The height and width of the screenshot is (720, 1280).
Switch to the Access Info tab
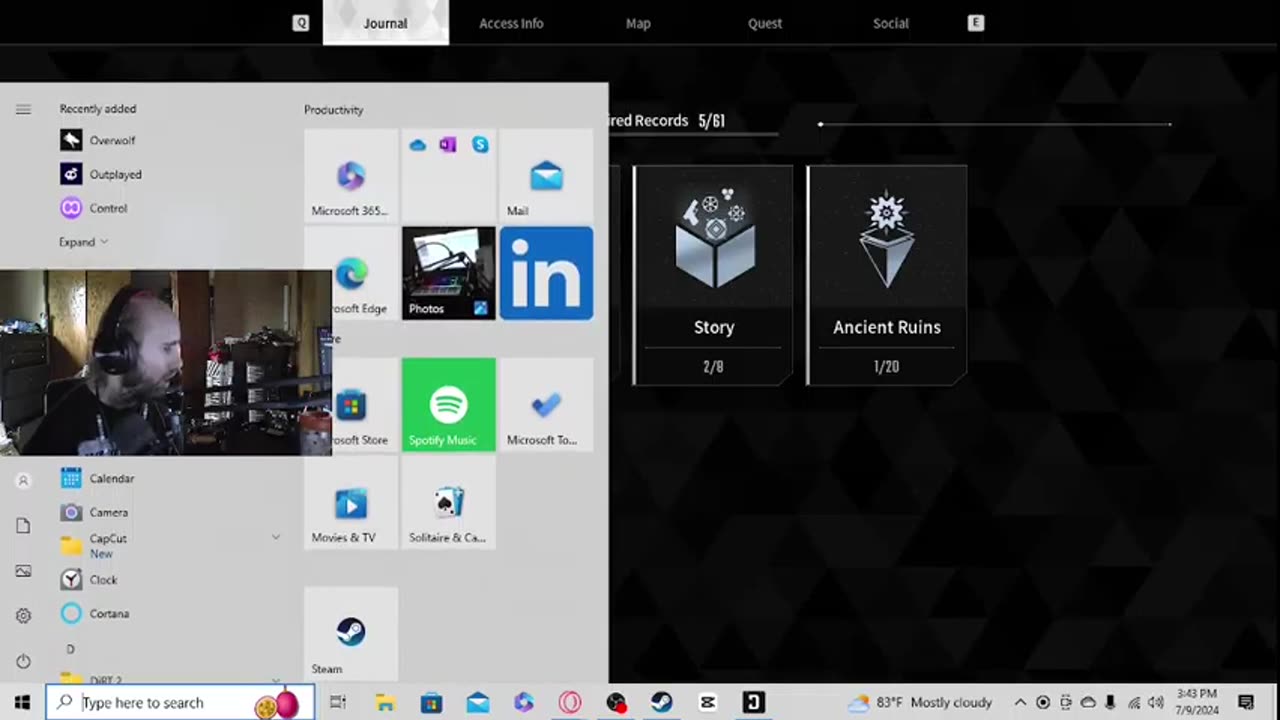(x=511, y=23)
